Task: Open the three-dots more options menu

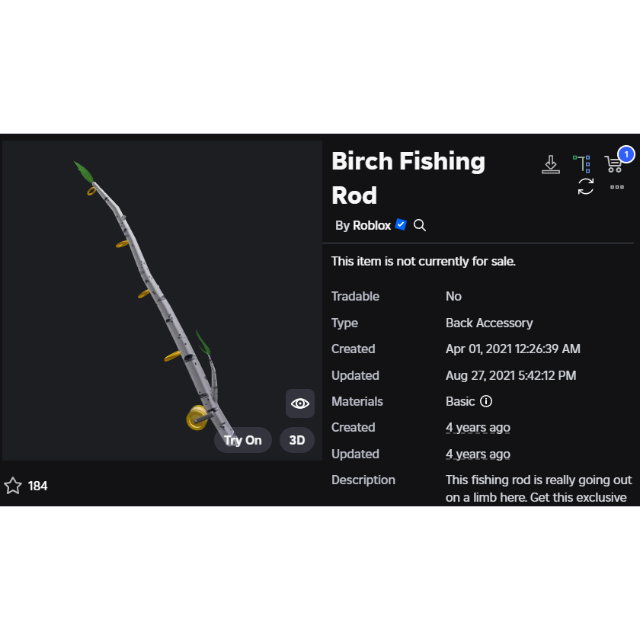Action: (x=617, y=187)
